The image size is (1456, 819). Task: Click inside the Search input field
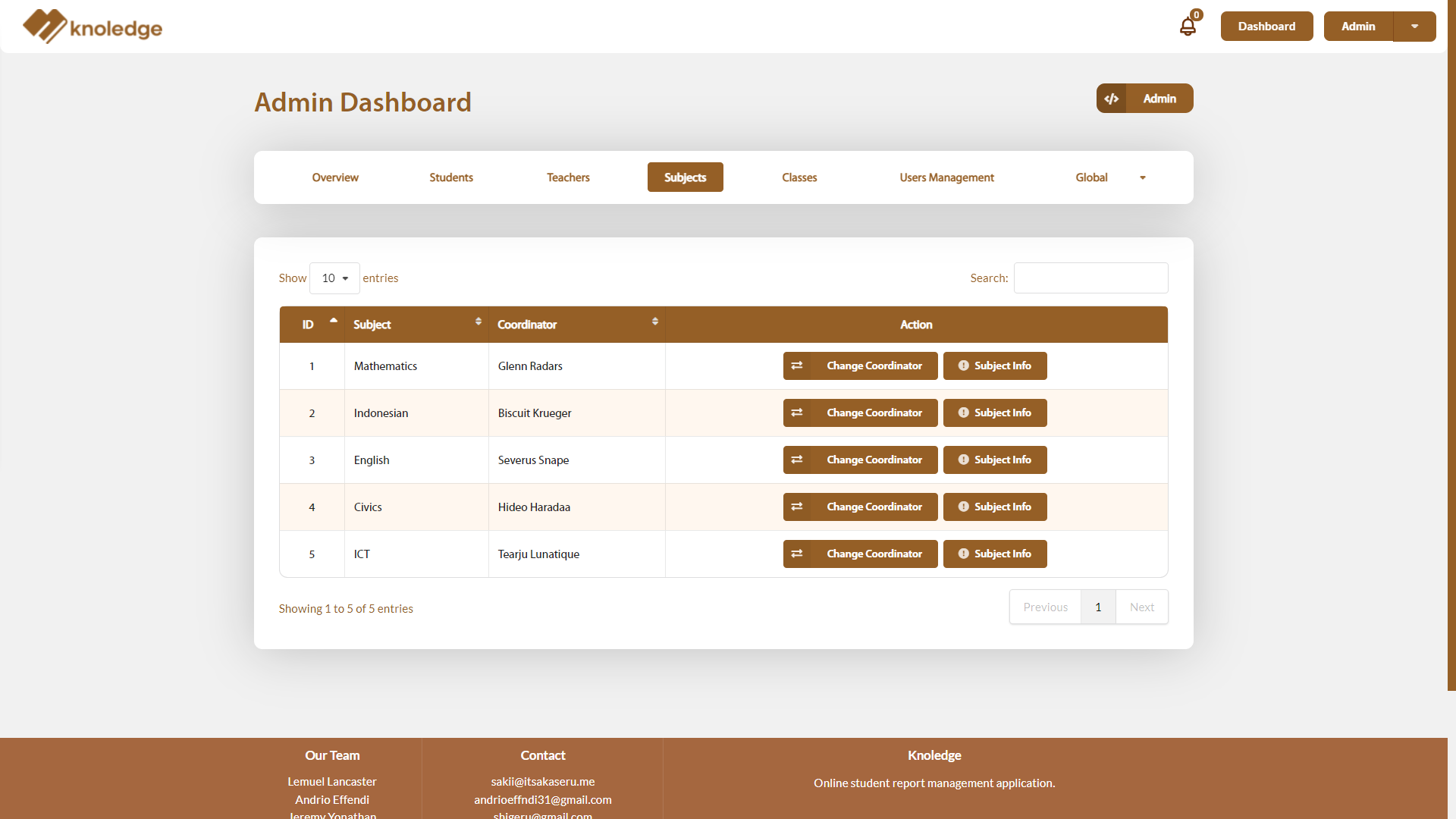[1091, 278]
